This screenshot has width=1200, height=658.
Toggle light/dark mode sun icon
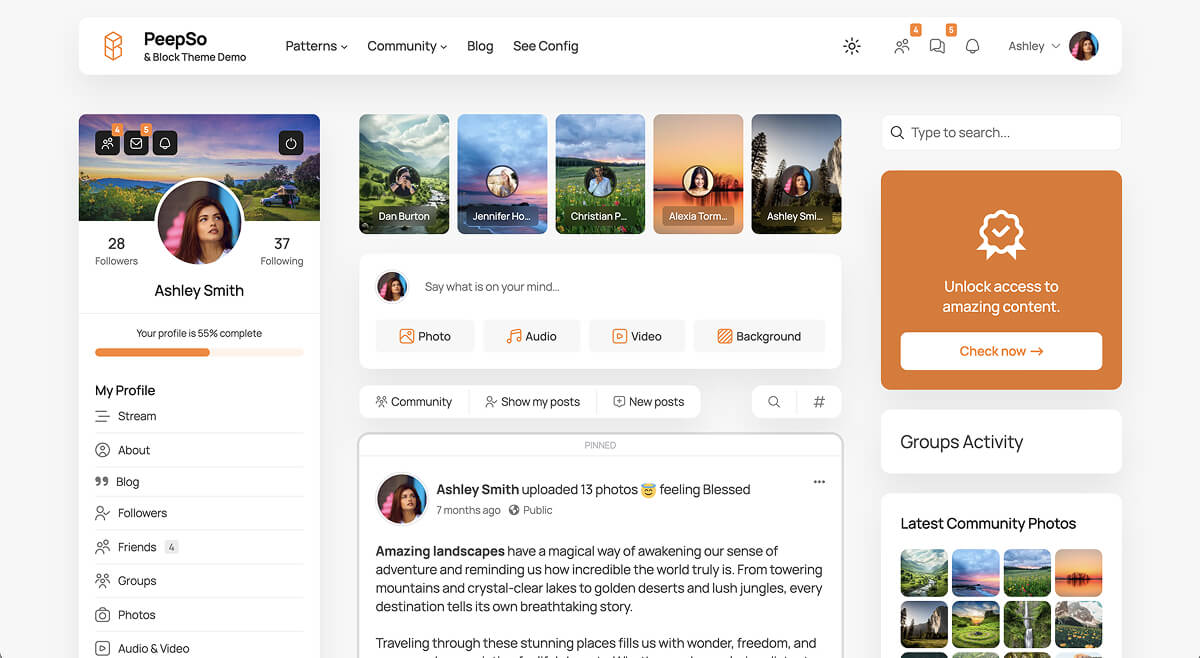click(x=852, y=46)
